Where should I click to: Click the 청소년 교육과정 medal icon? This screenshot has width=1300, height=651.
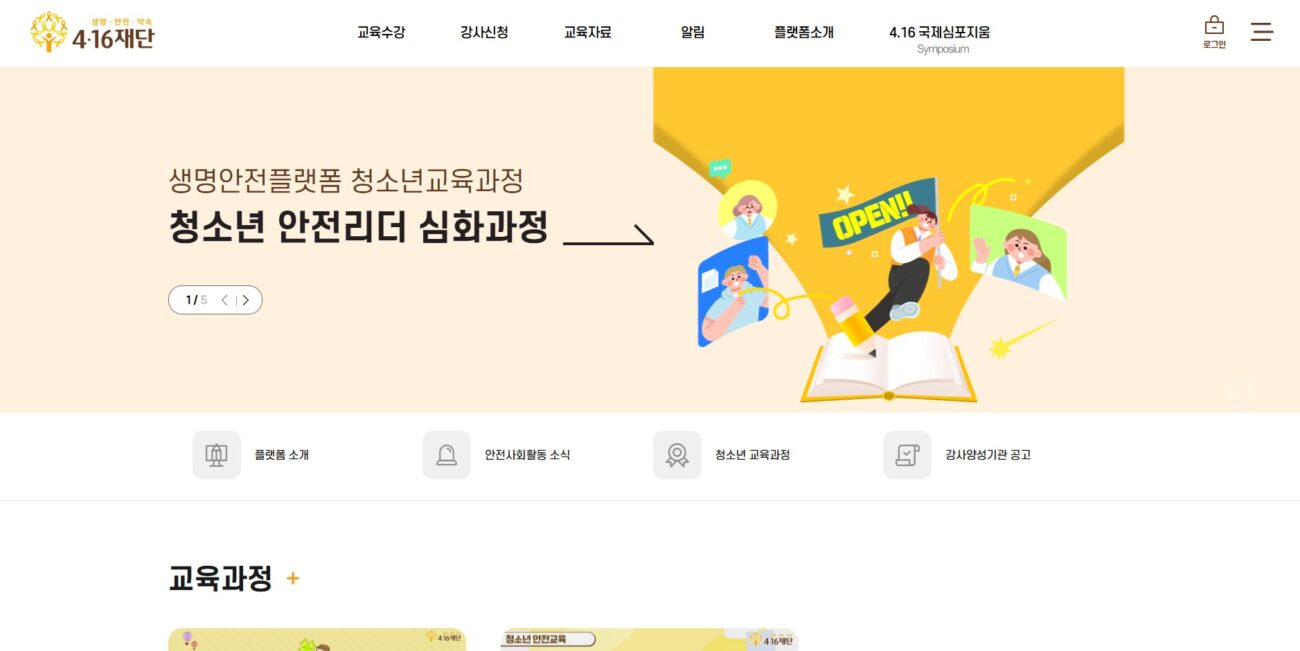pos(677,455)
